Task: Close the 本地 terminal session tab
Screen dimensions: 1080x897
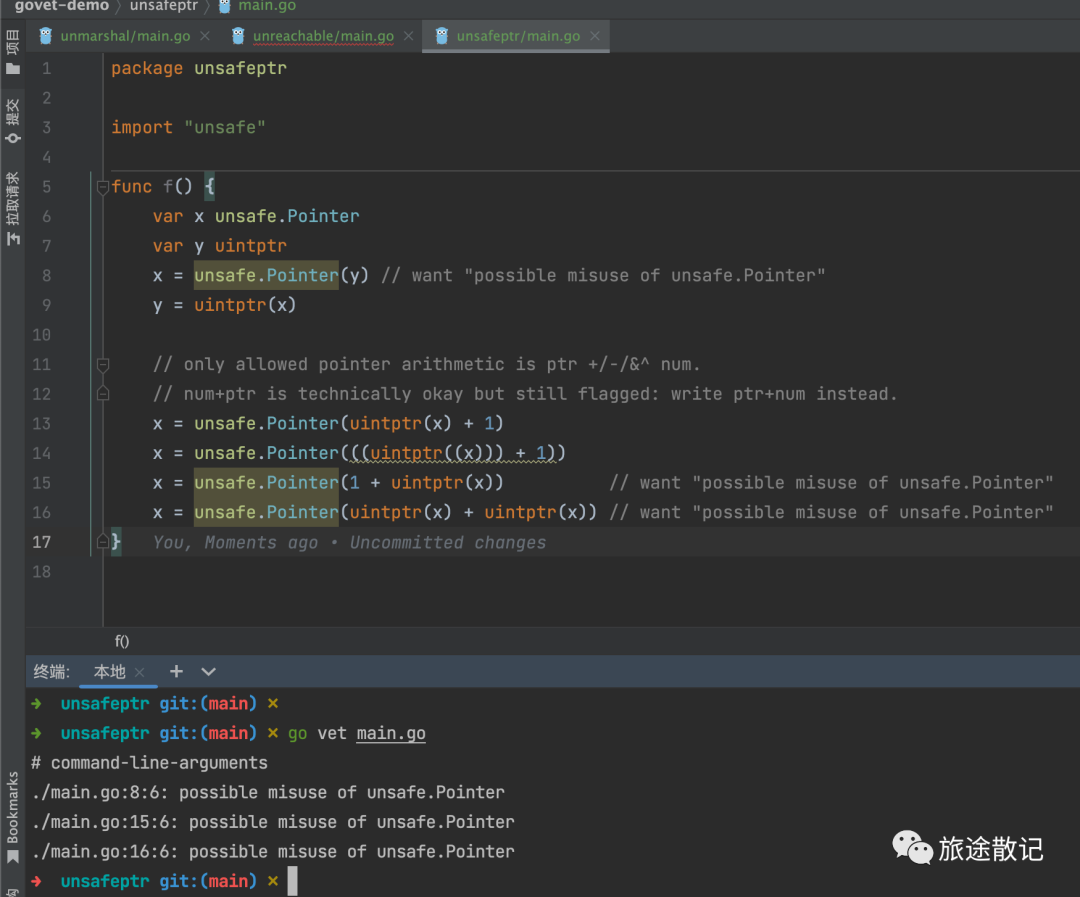Action: tap(140, 672)
